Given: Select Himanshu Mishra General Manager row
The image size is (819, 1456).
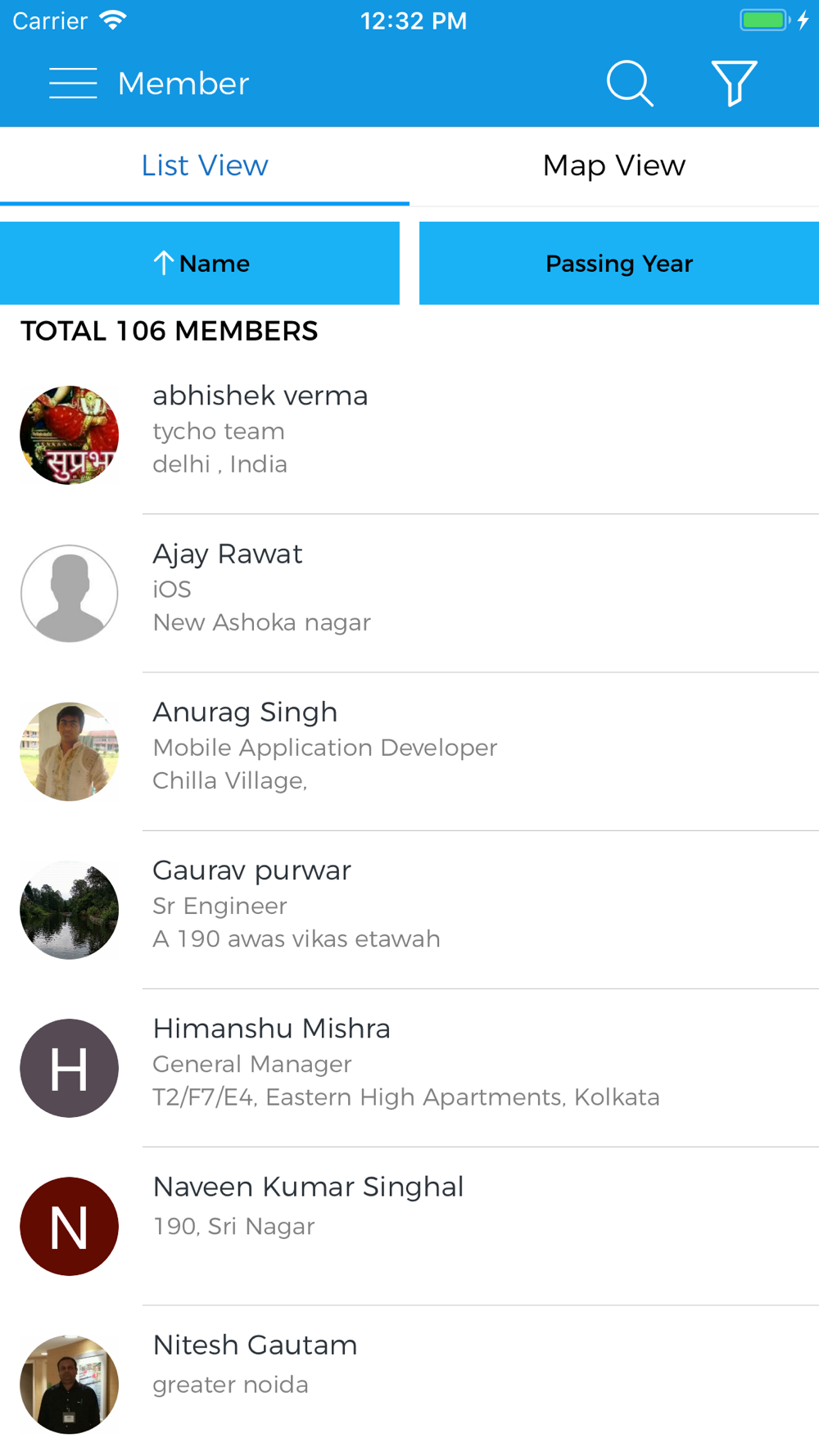Looking at the screenshot, I should coord(409,1068).
